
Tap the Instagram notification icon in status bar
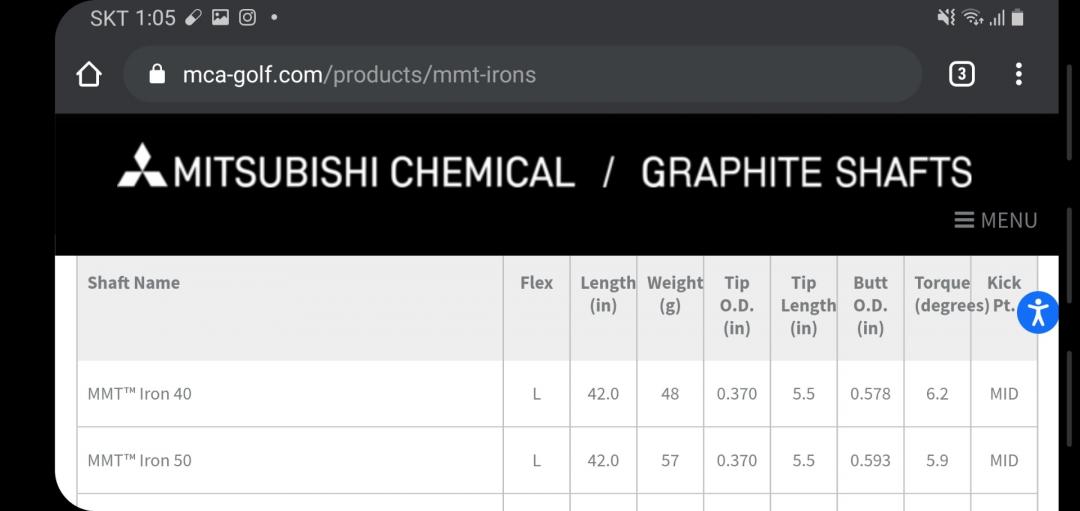(246, 18)
